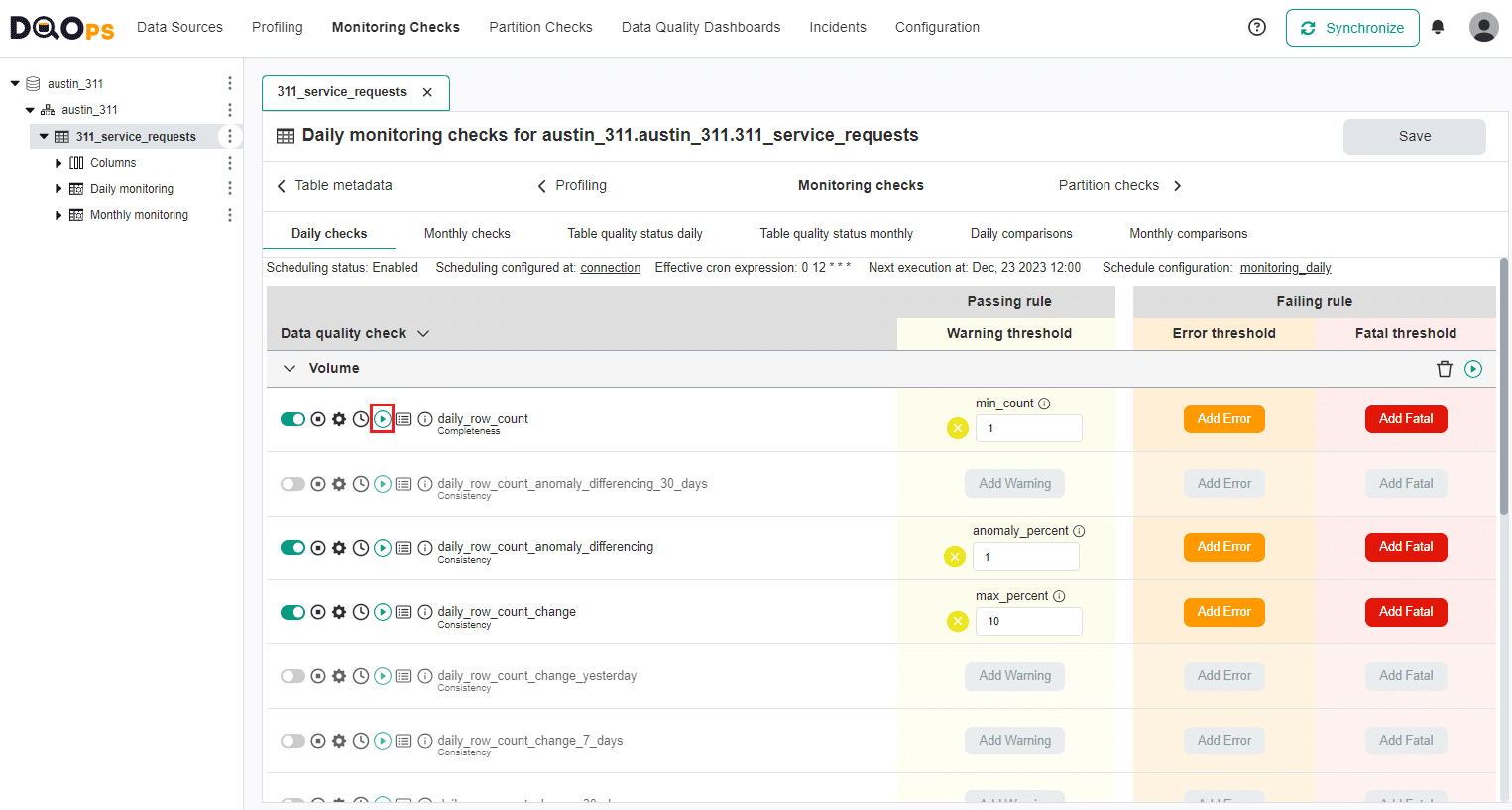Disable the daily_row_count_change check
The height and width of the screenshot is (810, 1512).
(x=292, y=612)
